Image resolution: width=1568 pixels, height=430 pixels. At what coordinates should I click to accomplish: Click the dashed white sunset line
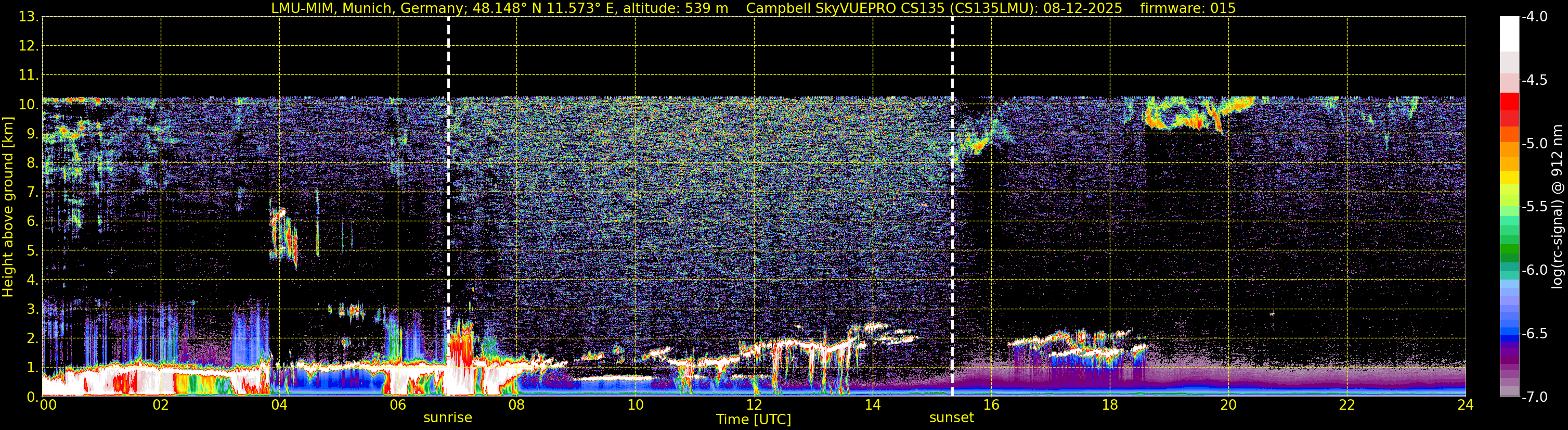tap(952, 207)
